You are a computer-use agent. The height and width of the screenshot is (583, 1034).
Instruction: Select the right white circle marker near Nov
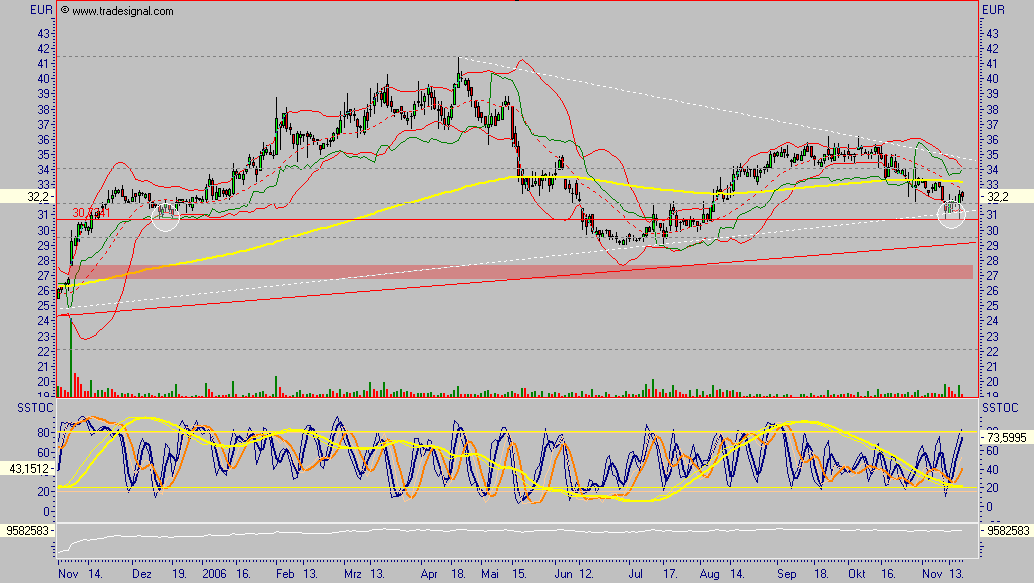click(x=951, y=213)
